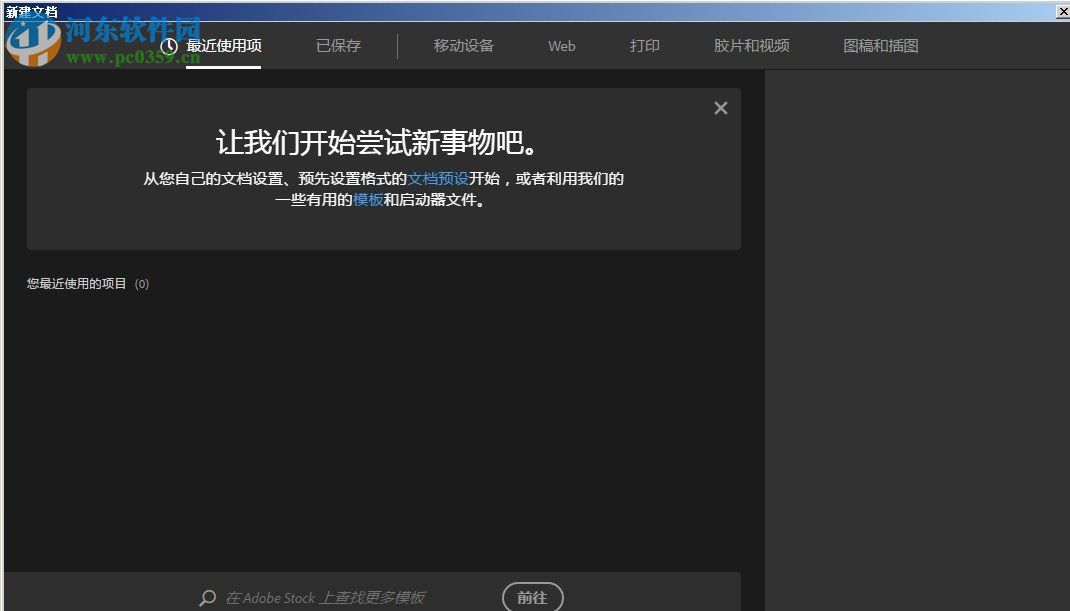Click the 您最近使用的项目 (0) label
The image size is (1070, 611).
click(86, 283)
